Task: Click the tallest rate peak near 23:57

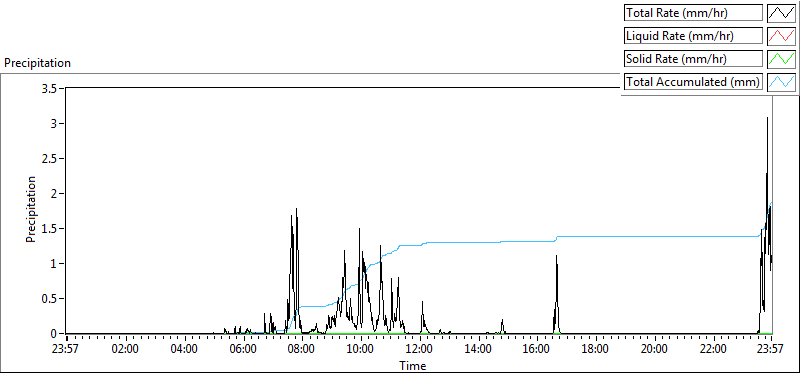Action: (x=767, y=118)
